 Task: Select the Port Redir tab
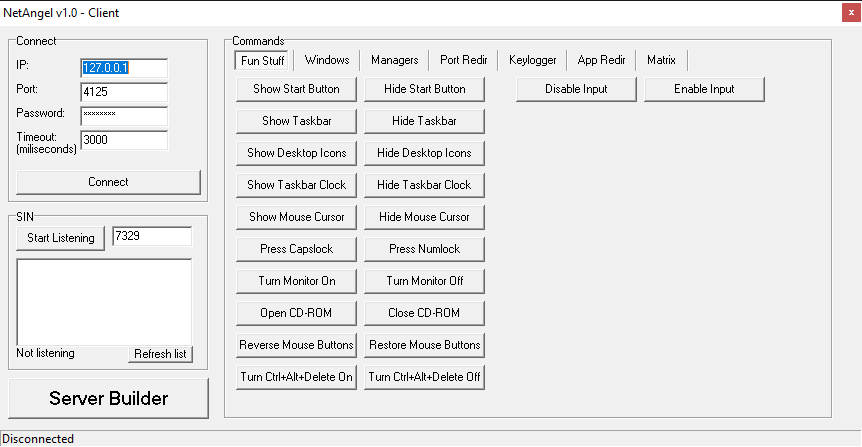coord(463,60)
